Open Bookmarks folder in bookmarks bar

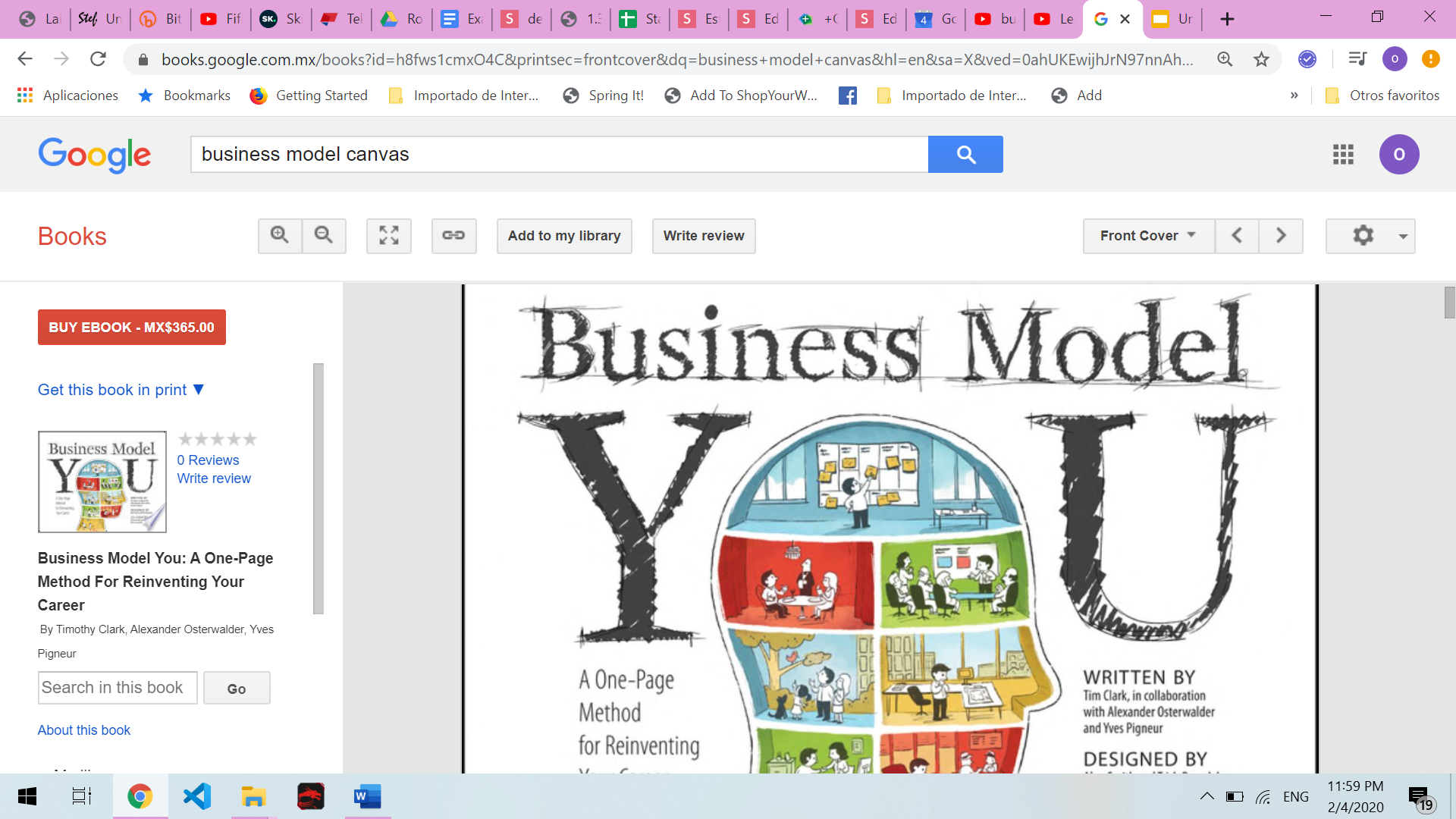click(x=184, y=96)
